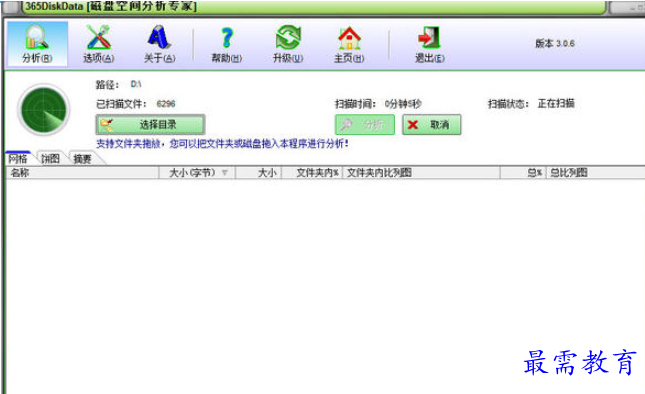Click the scanned files count 6296

(x=166, y=104)
